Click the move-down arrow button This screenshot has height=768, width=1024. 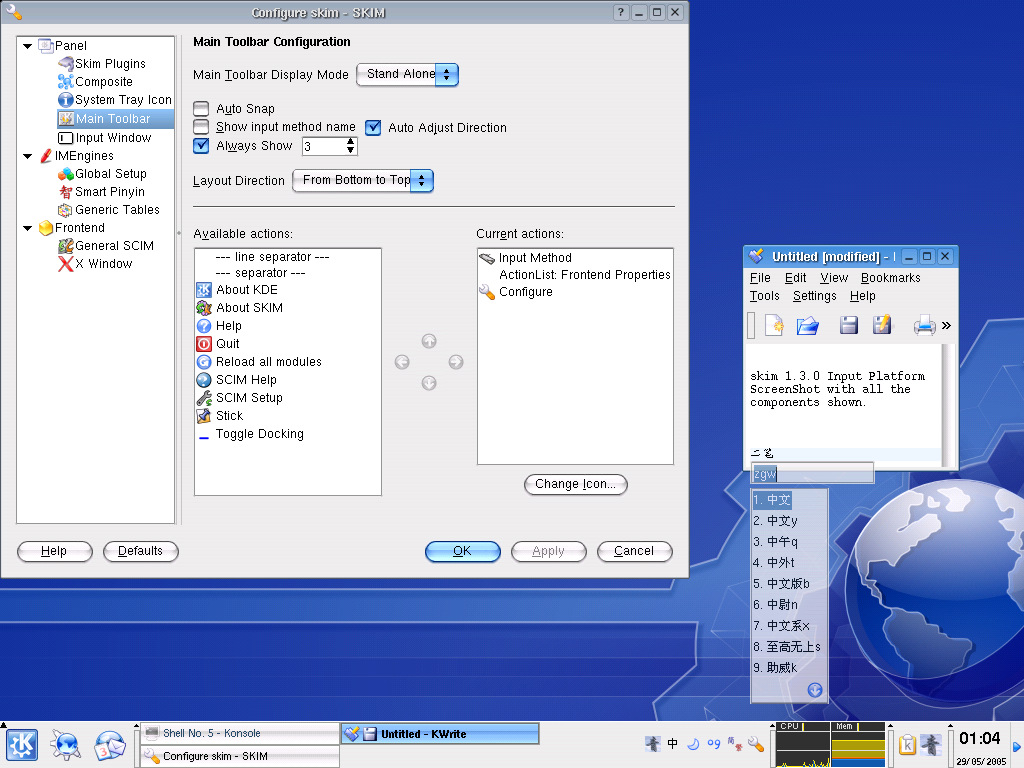click(429, 383)
